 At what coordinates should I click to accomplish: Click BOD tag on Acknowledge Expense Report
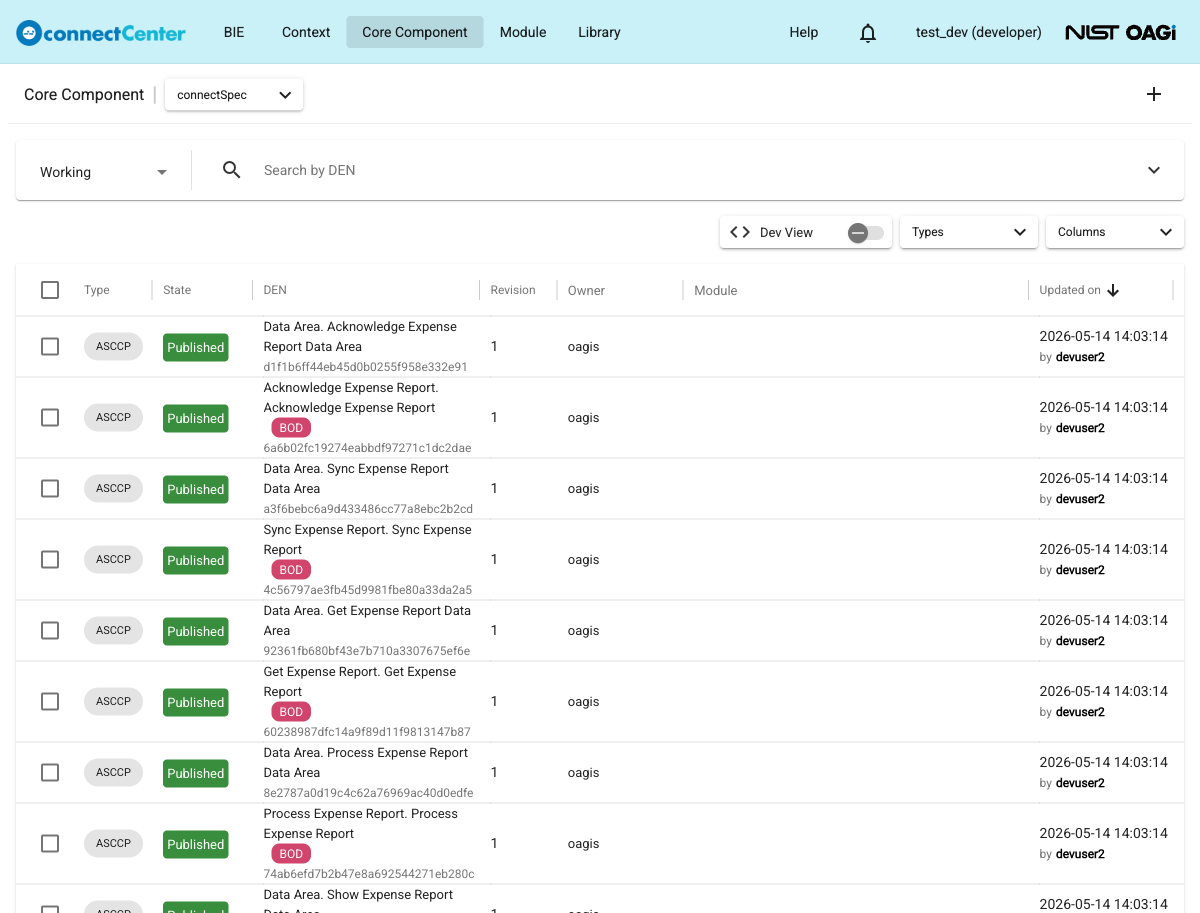291,428
